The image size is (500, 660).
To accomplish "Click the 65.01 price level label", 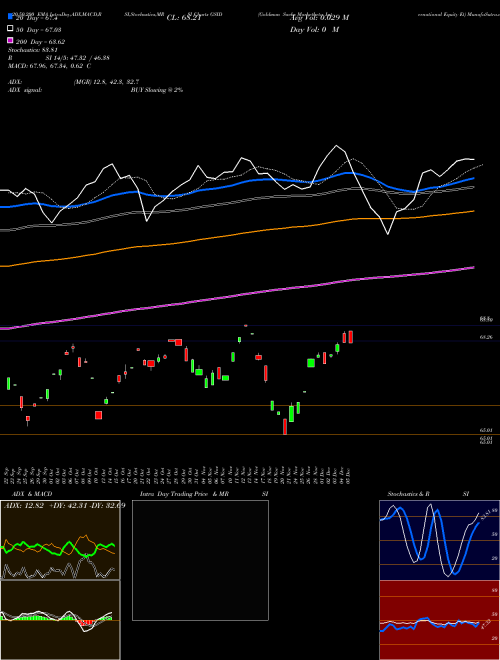I will click(486, 430).
